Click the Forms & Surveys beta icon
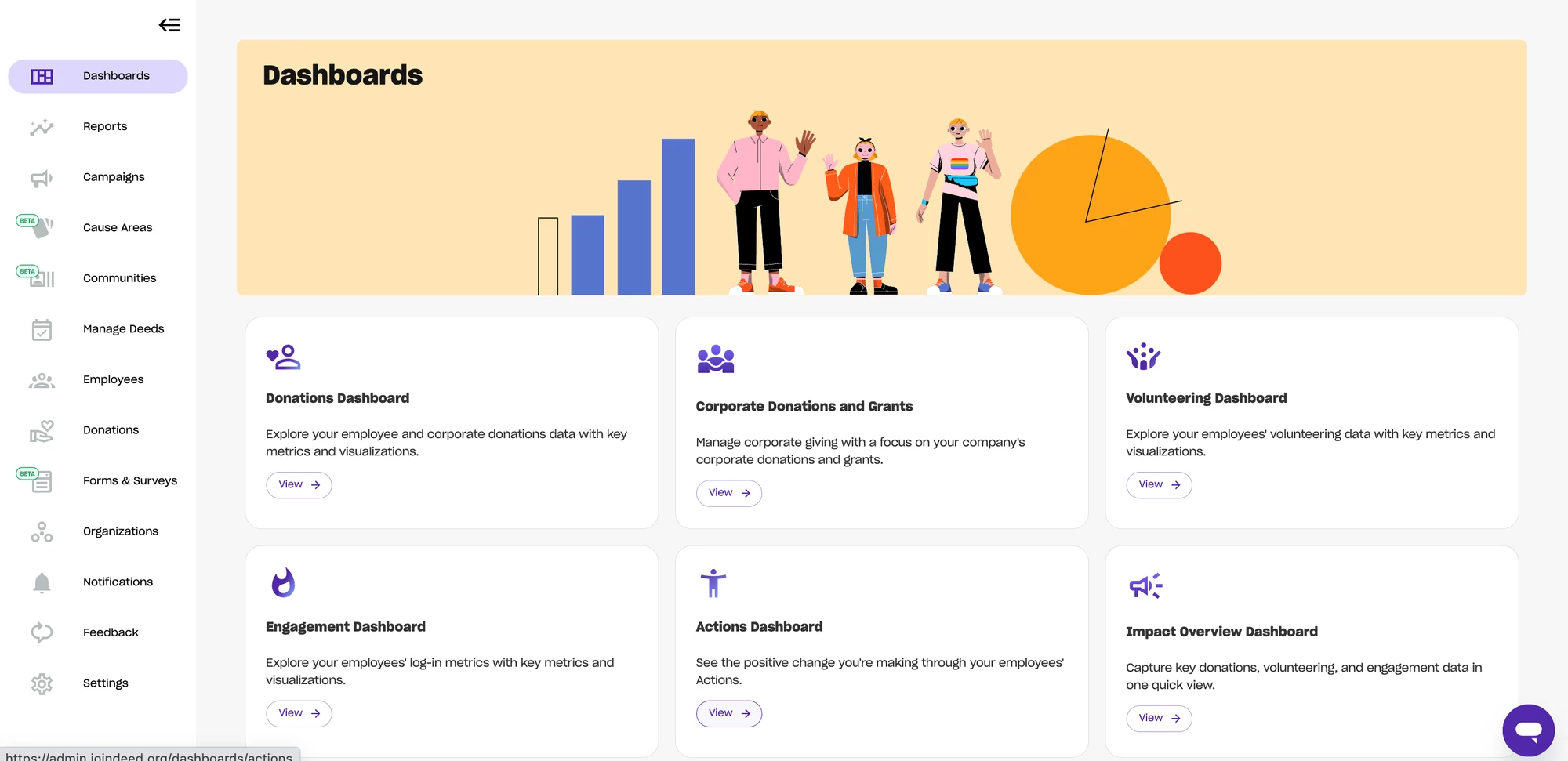The height and width of the screenshot is (761, 1568). tap(36, 480)
